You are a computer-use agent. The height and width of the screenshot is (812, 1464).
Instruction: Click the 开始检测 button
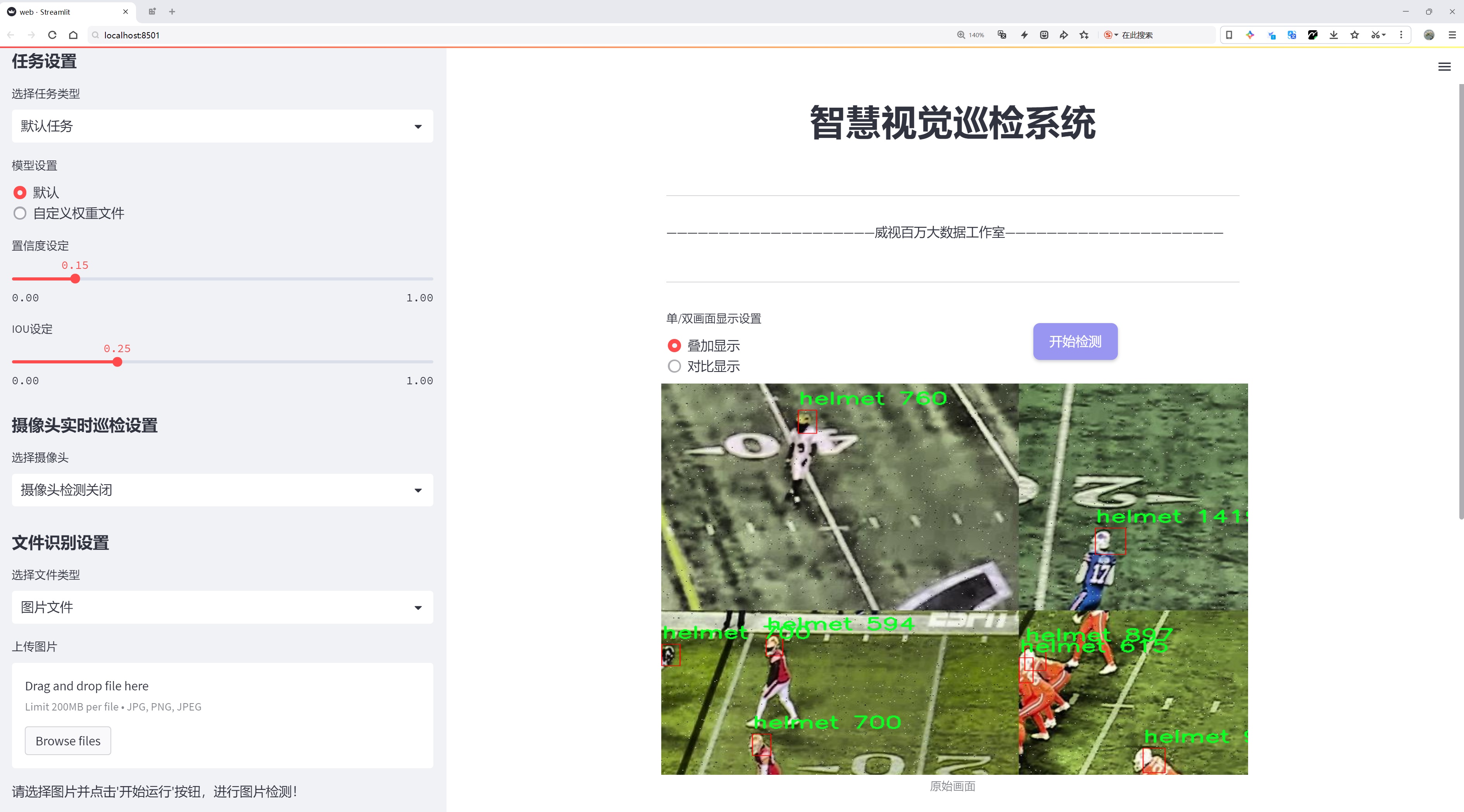(1074, 341)
